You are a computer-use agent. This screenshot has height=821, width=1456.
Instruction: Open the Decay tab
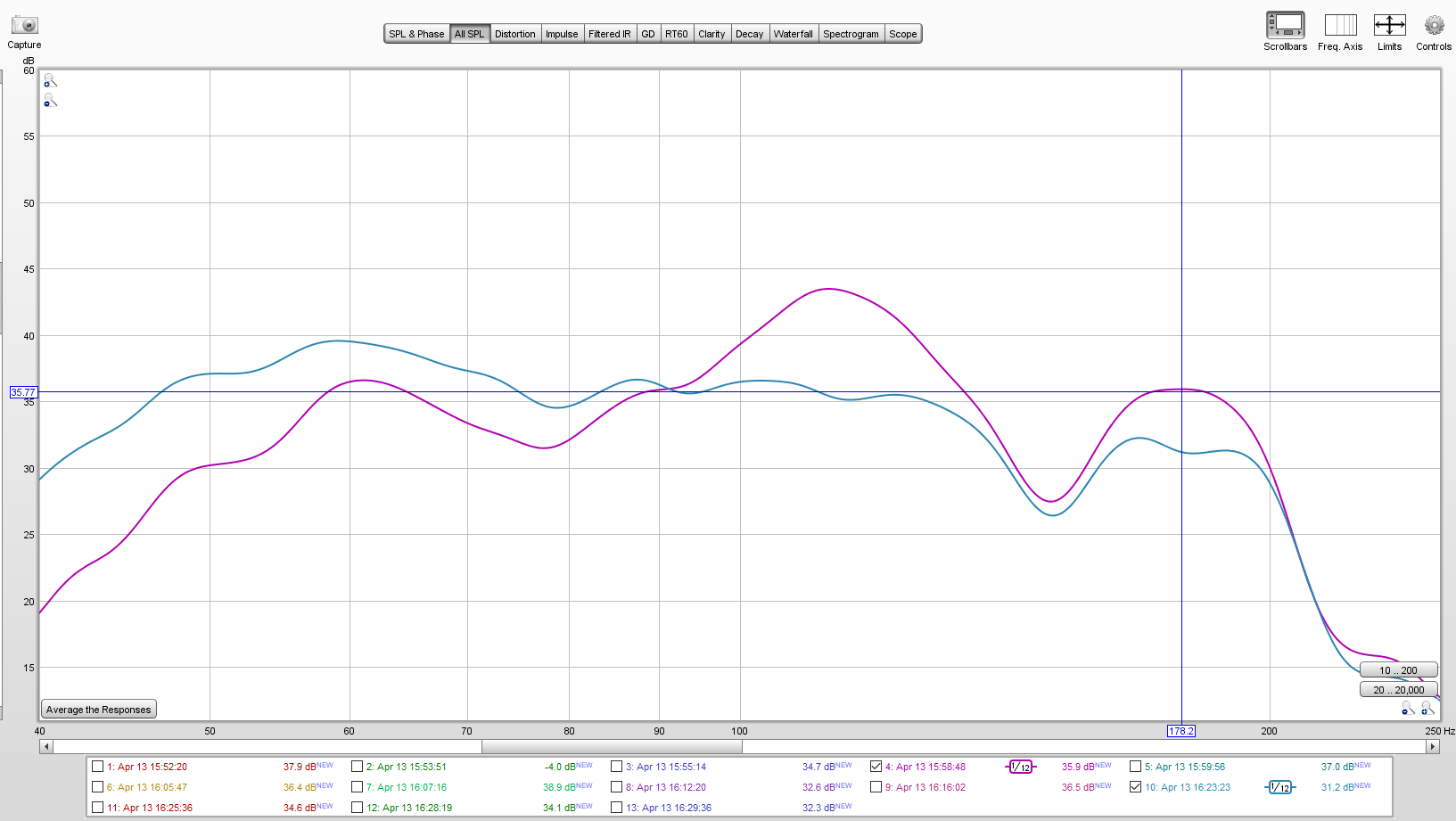coord(749,34)
